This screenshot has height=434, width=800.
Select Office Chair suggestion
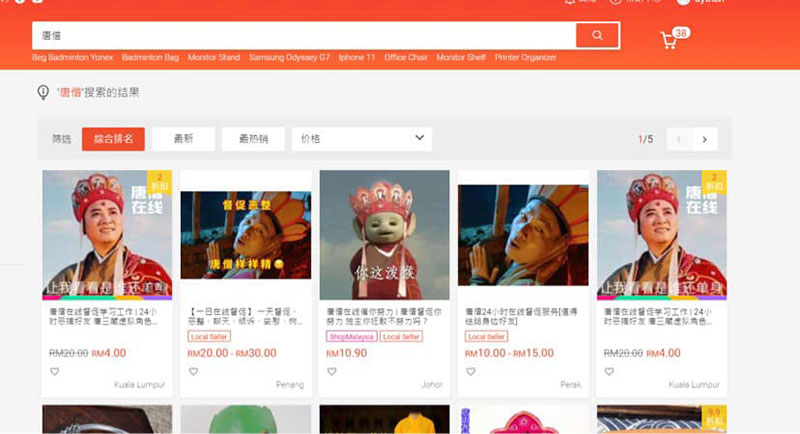click(x=406, y=57)
